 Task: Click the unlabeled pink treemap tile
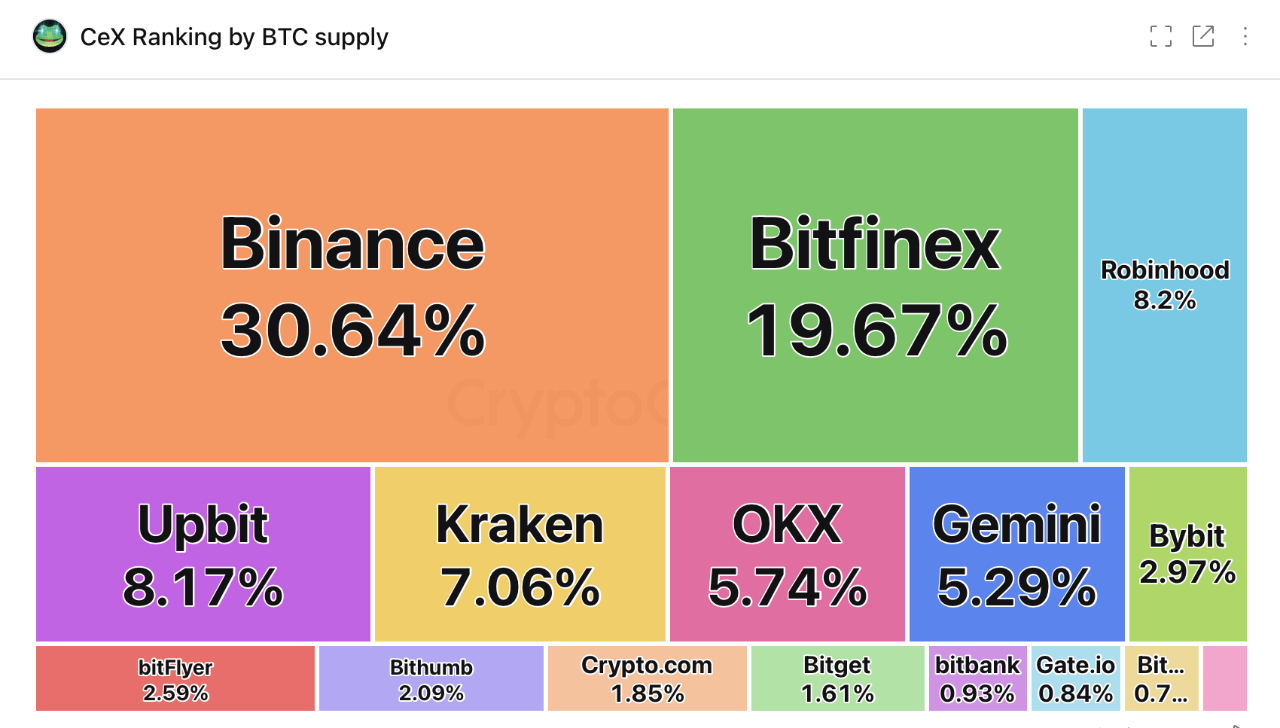pos(1225,678)
